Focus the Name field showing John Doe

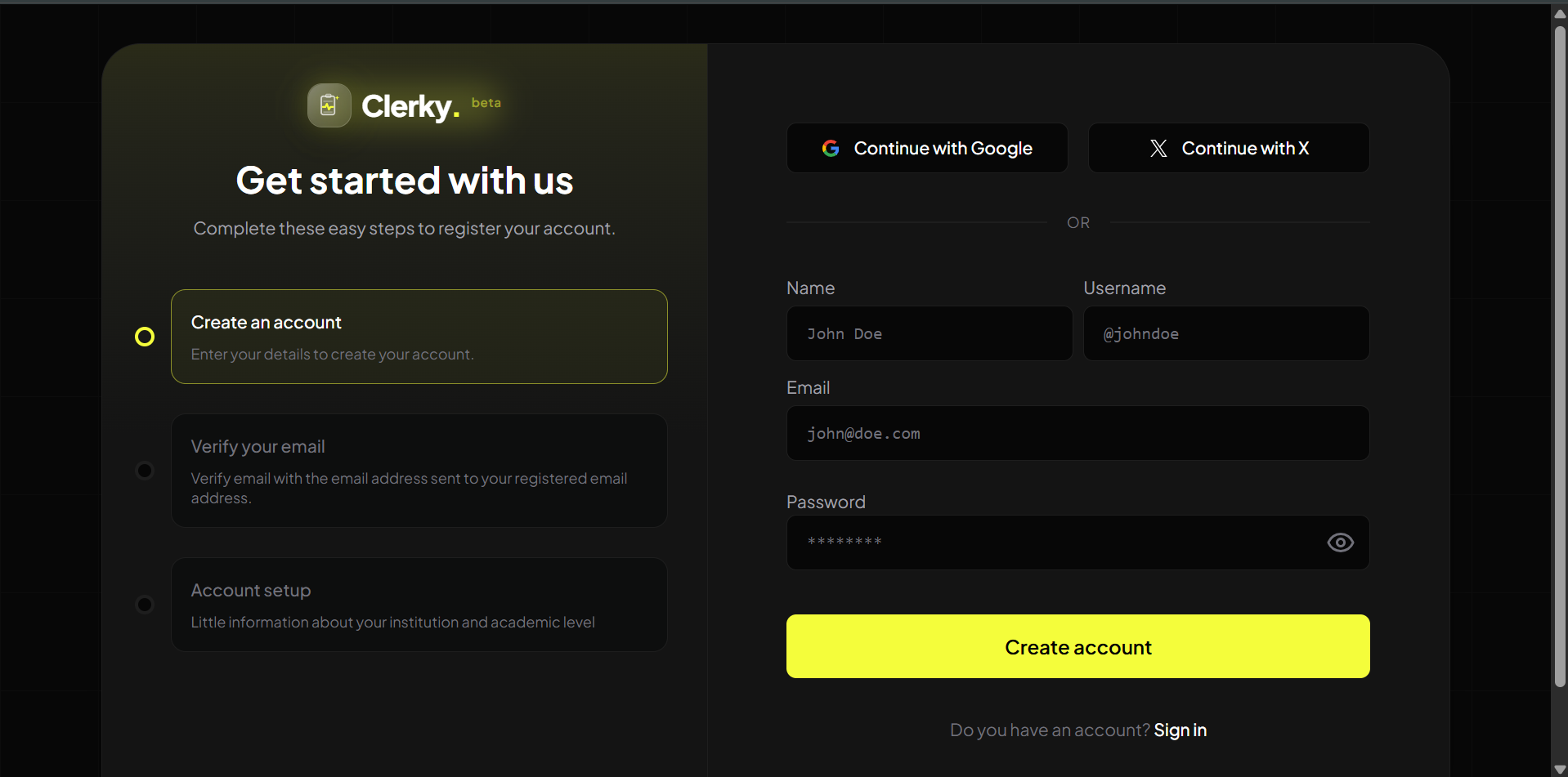(x=930, y=333)
